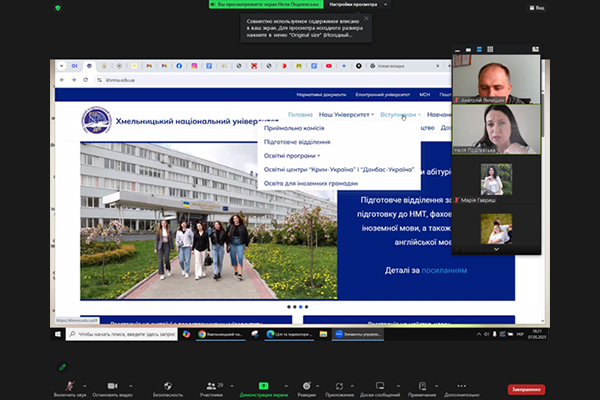The image size is (600, 400).
Task: Open YouTube tab in shared browser
Action: tap(329, 66)
